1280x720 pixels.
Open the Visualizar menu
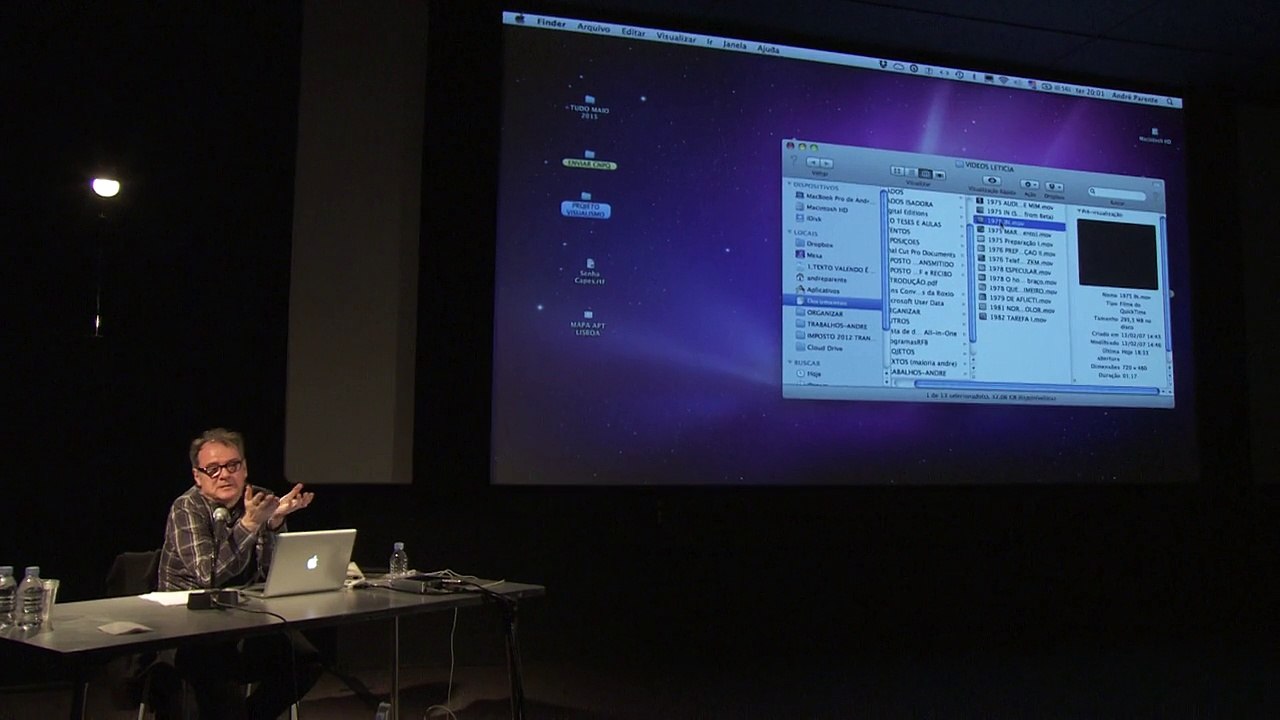675,36
